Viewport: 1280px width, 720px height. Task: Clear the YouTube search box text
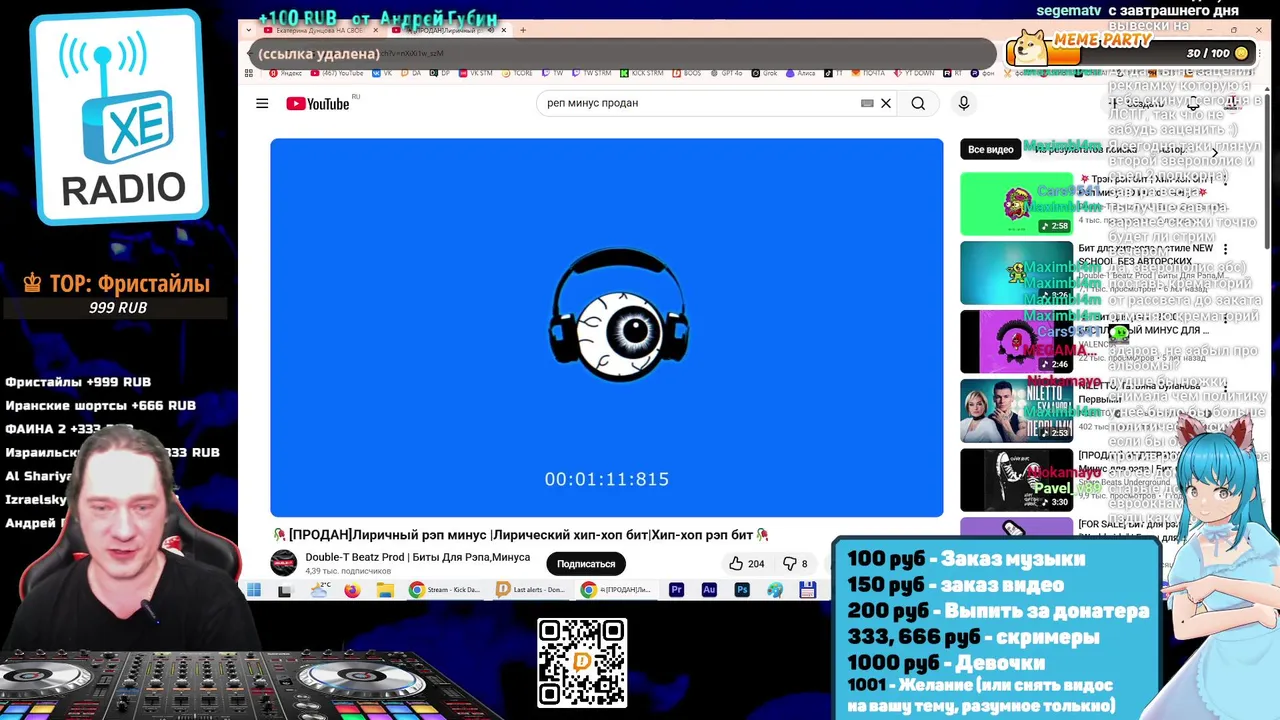[886, 103]
